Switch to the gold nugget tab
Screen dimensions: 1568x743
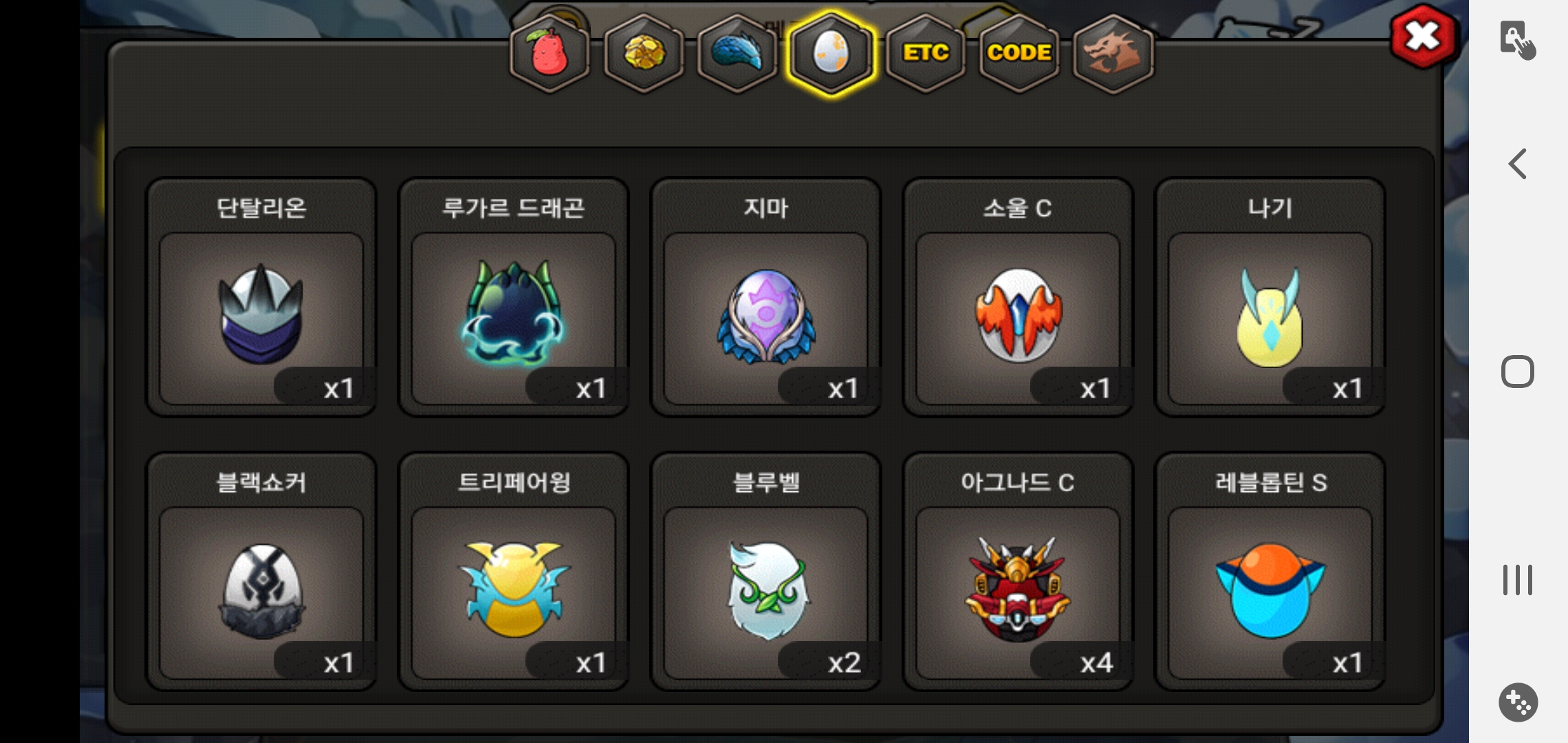(x=644, y=54)
